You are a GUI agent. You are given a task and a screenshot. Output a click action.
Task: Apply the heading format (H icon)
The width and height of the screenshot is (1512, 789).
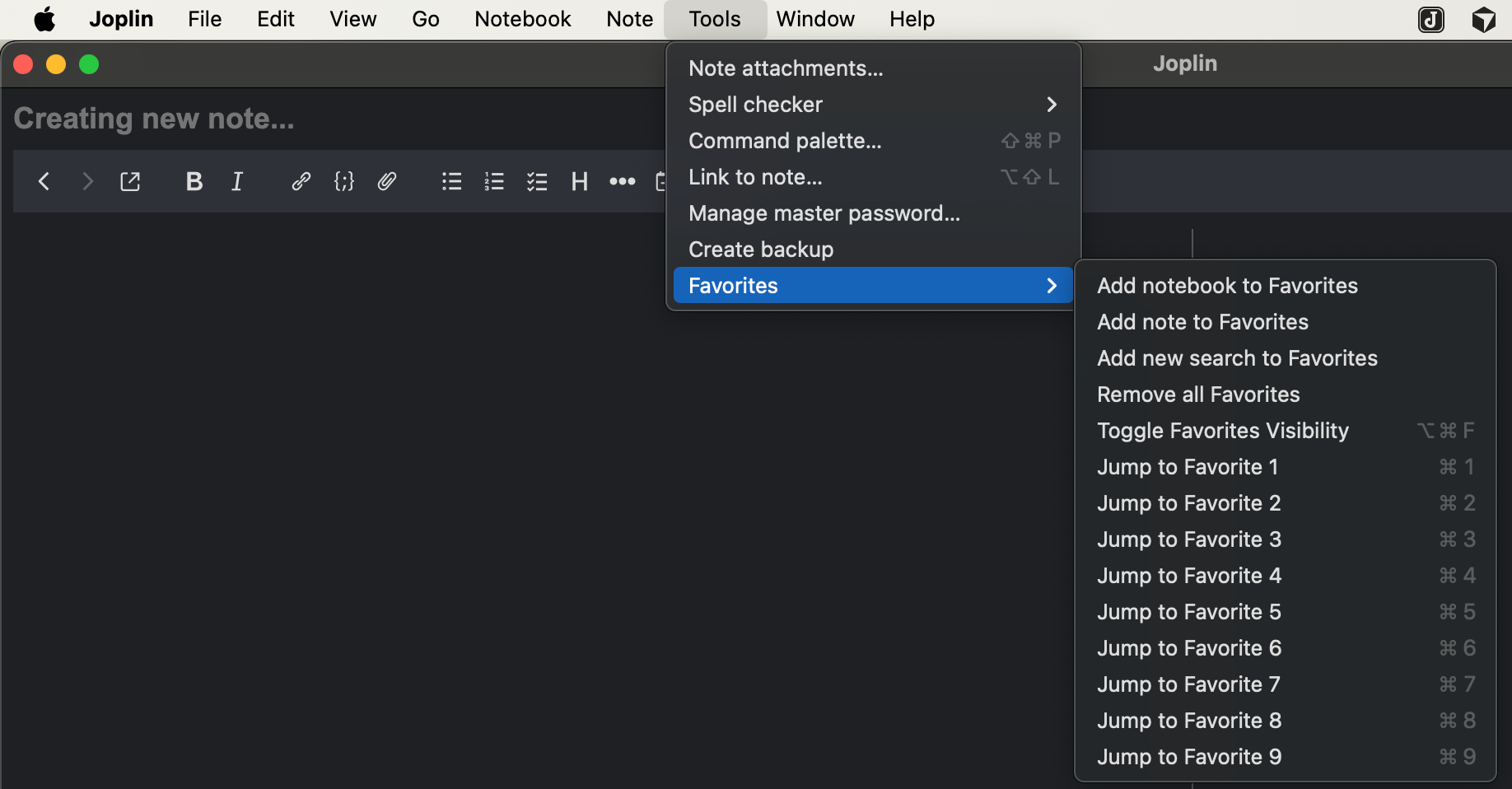pyautogui.click(x=580, y=181)
